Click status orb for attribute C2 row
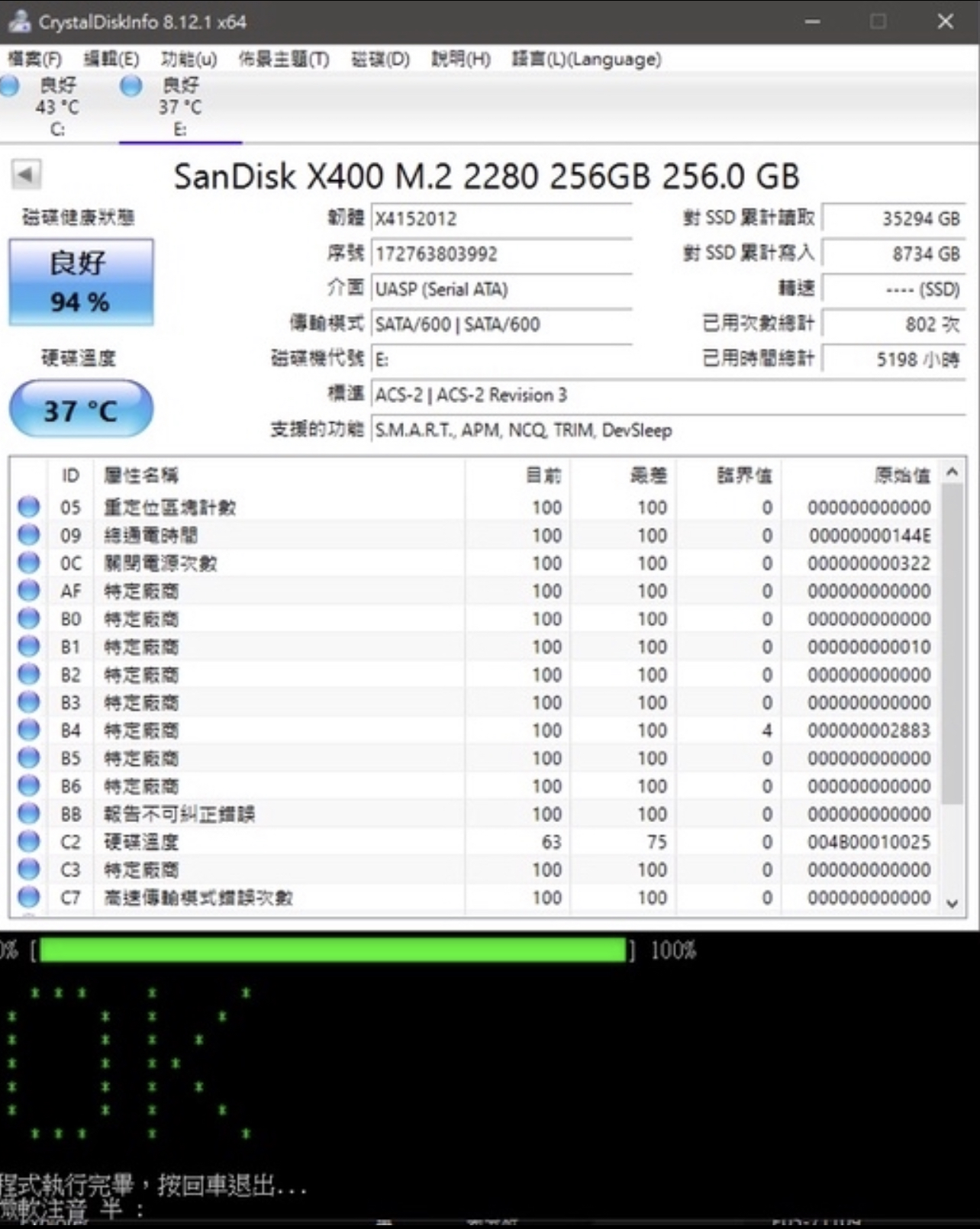The height and width of the screenshot is (1229, 980). pos(28,841)
